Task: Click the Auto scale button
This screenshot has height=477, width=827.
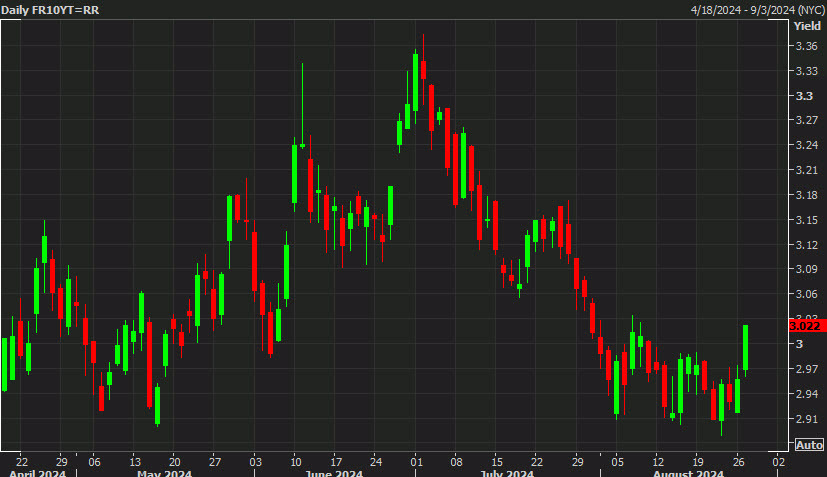Action: (810, 445)
